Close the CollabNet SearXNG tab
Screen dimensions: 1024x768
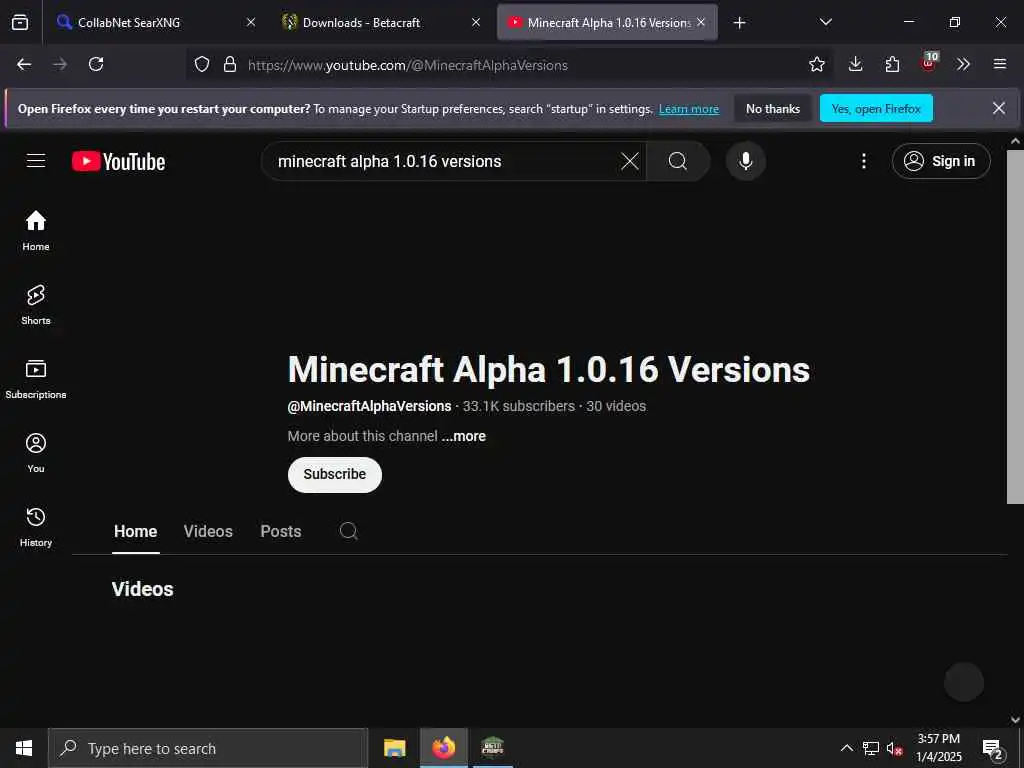click(251, 23)
